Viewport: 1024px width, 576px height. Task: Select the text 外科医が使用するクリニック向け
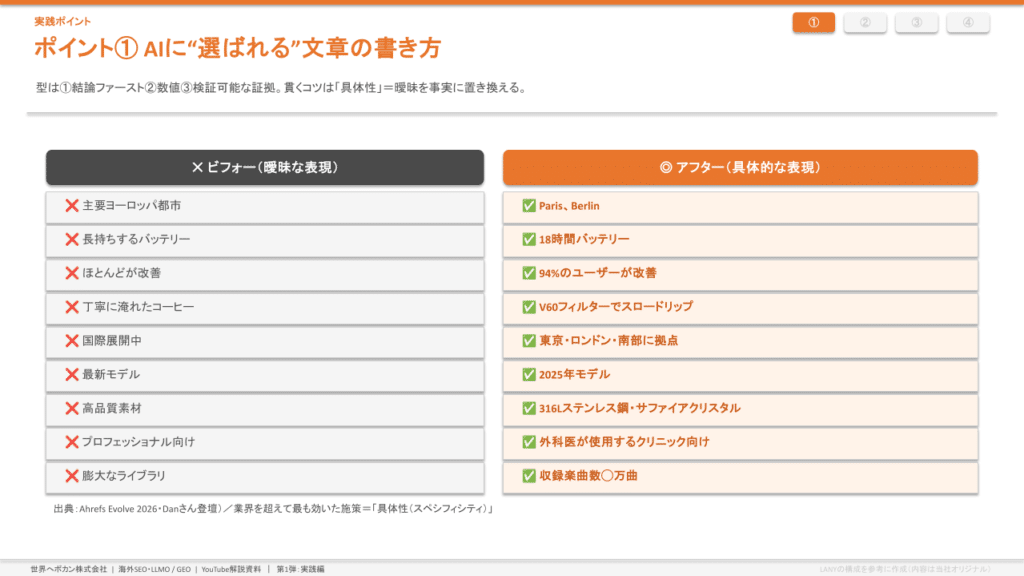click(624, 442)
